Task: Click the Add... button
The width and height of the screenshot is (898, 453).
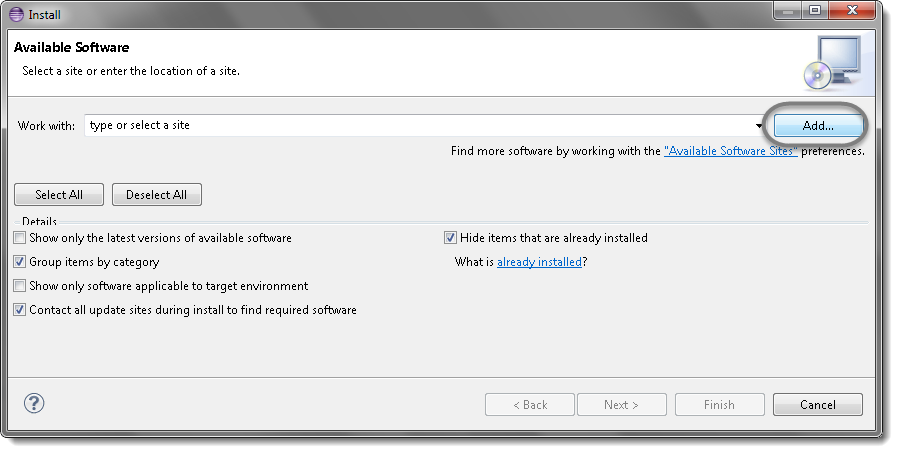Action: click(x=817, y=126)
